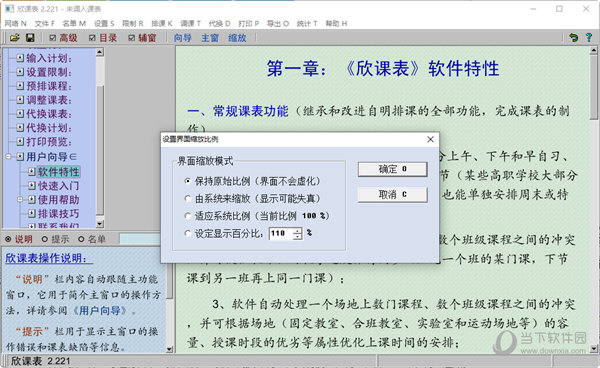
Task: Click the icon beside 调整课表
Action: (x=20, y=100)
